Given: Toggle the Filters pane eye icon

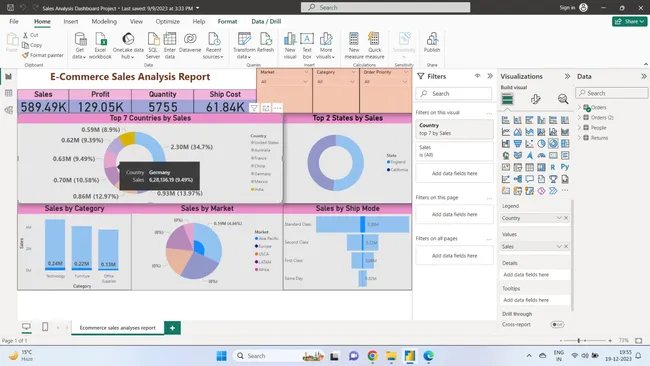Looking at the screenshot, I should [x=478, y=76].
